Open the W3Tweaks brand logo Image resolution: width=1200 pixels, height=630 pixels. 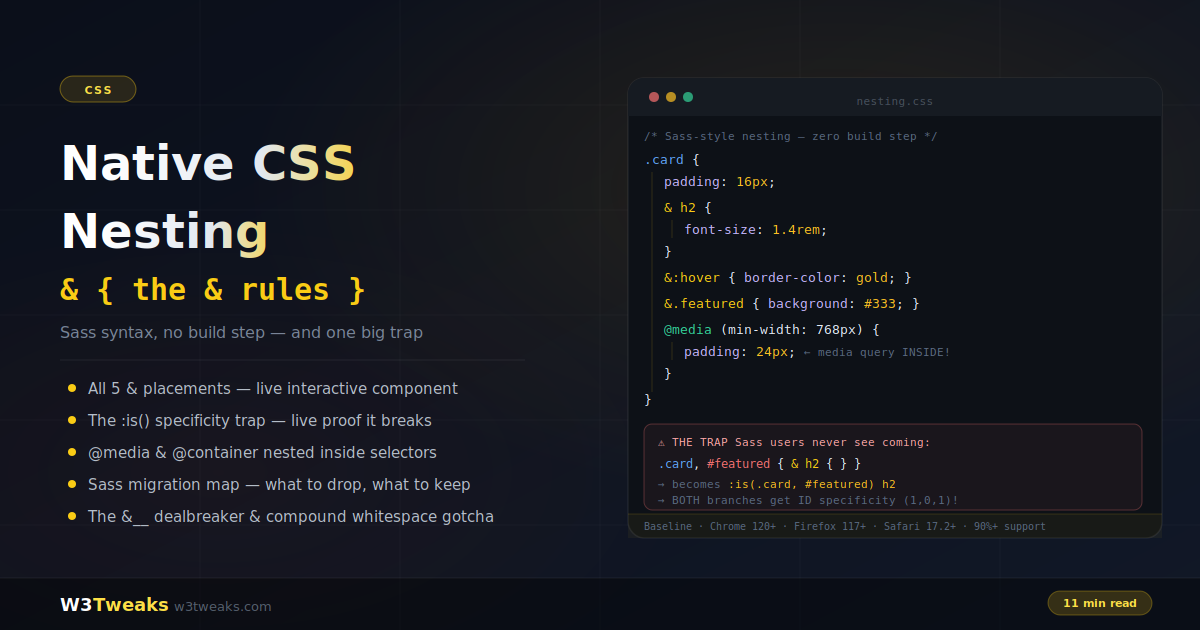(113, 605)
